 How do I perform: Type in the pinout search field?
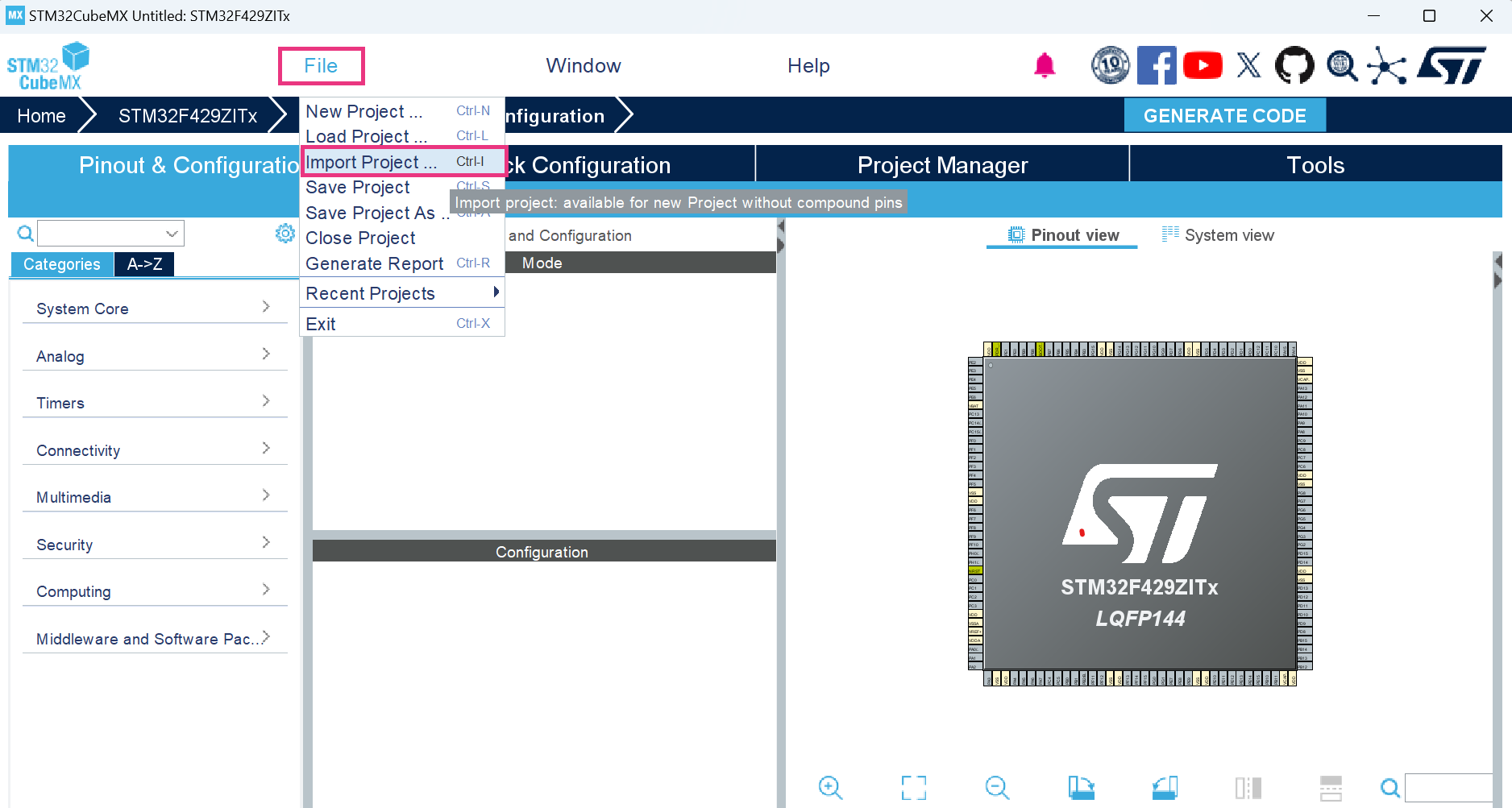tap(105, 233)
